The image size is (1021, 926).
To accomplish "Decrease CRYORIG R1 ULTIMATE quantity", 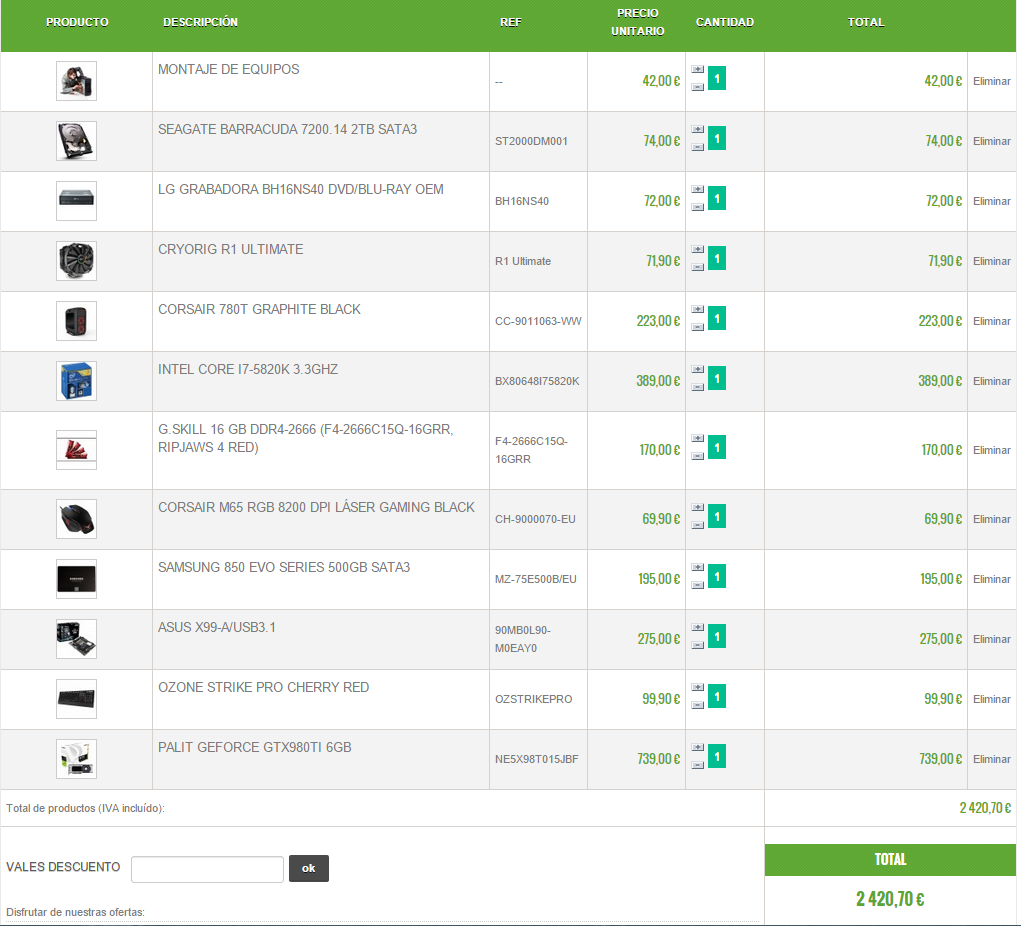I will coord(697,266).
